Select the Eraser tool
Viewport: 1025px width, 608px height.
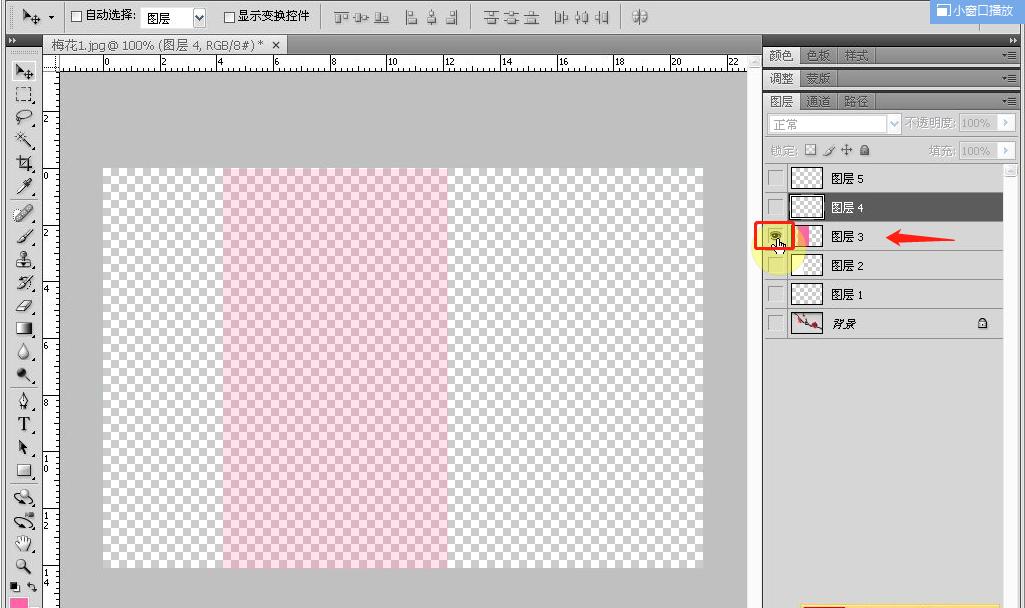tap(24, 306)
